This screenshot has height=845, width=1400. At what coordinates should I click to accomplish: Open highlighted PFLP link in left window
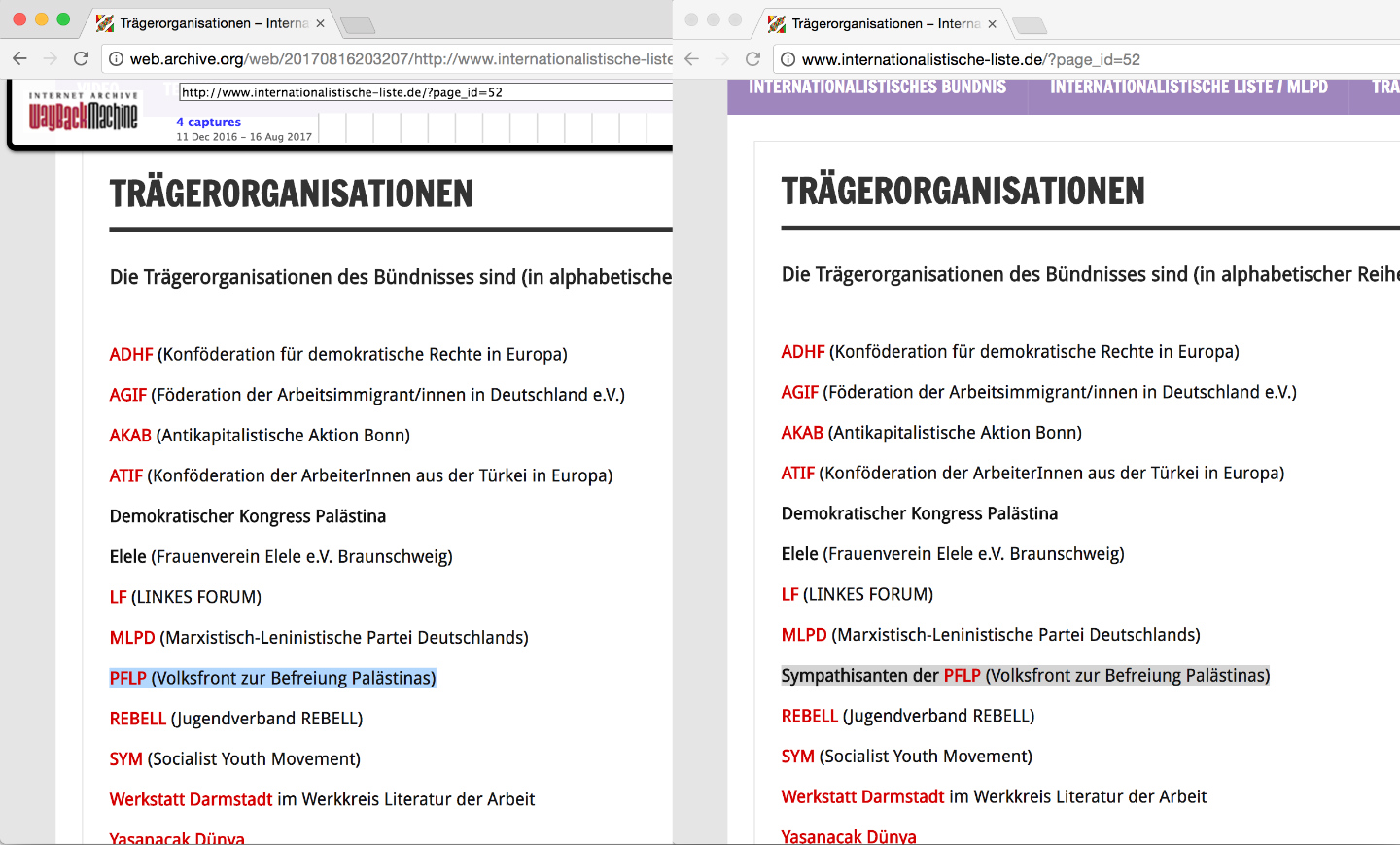click(128, 678)
